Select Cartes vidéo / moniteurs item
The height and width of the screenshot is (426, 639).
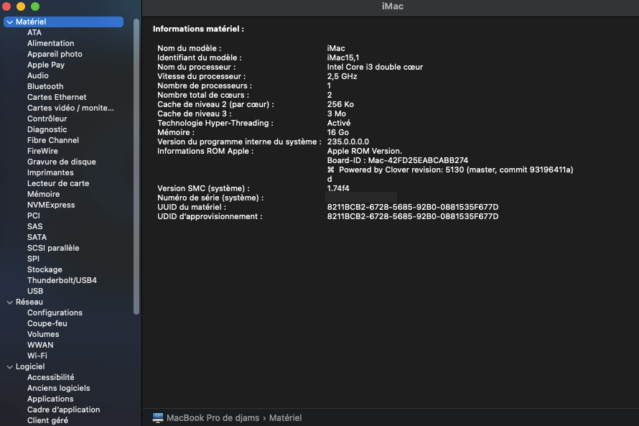70,108
